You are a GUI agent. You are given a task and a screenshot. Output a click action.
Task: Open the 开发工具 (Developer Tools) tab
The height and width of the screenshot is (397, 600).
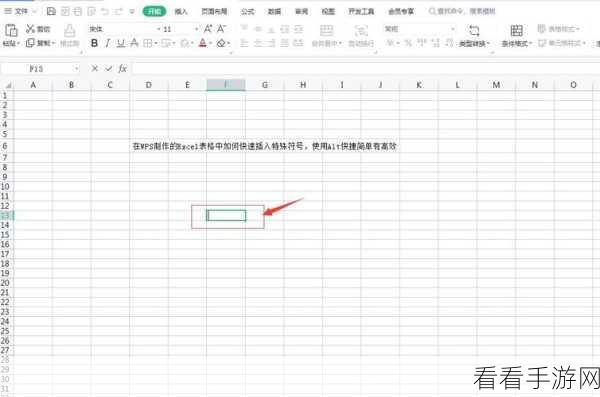[361, 11]
